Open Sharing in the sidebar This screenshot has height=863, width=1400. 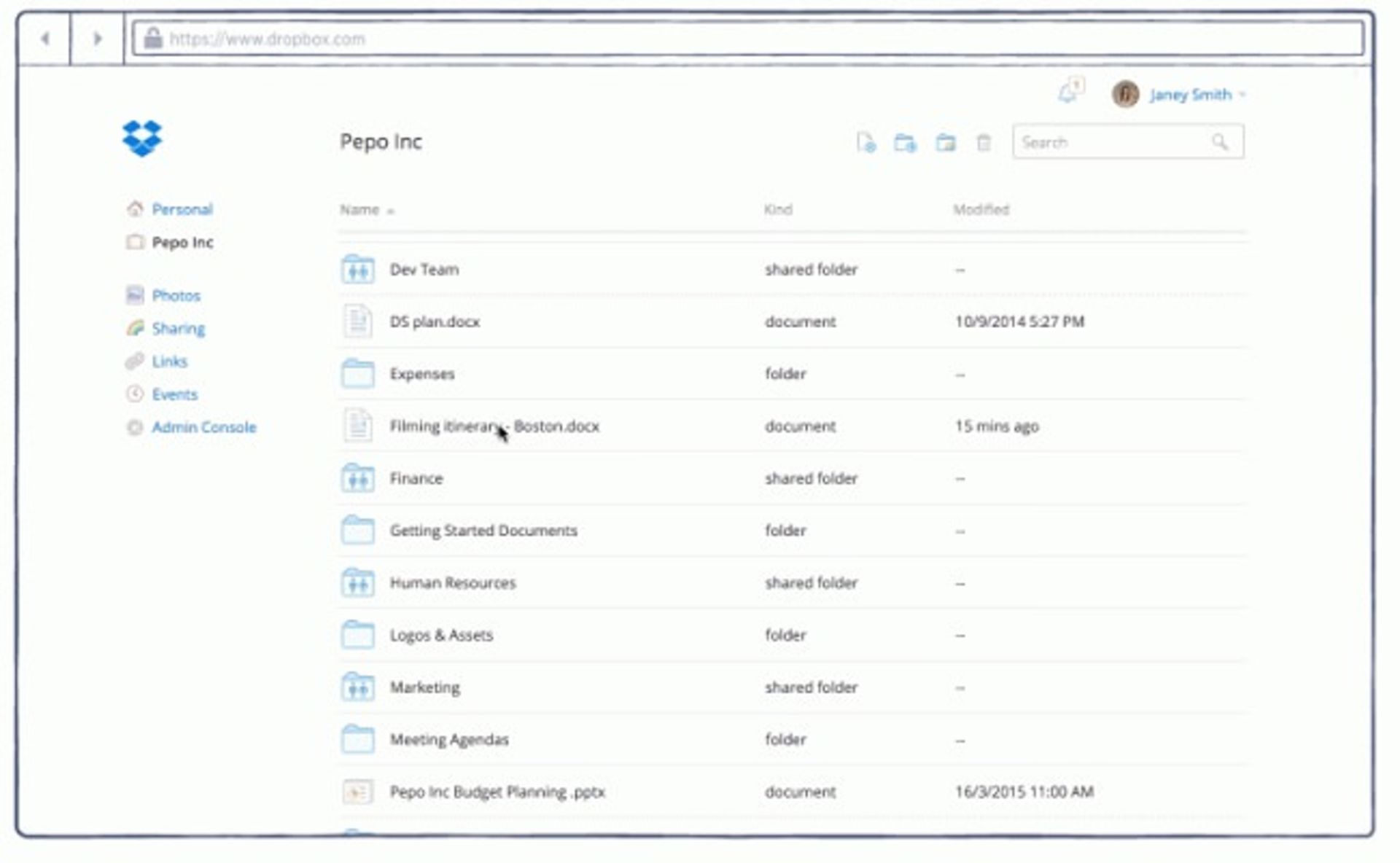coord(178,329)
